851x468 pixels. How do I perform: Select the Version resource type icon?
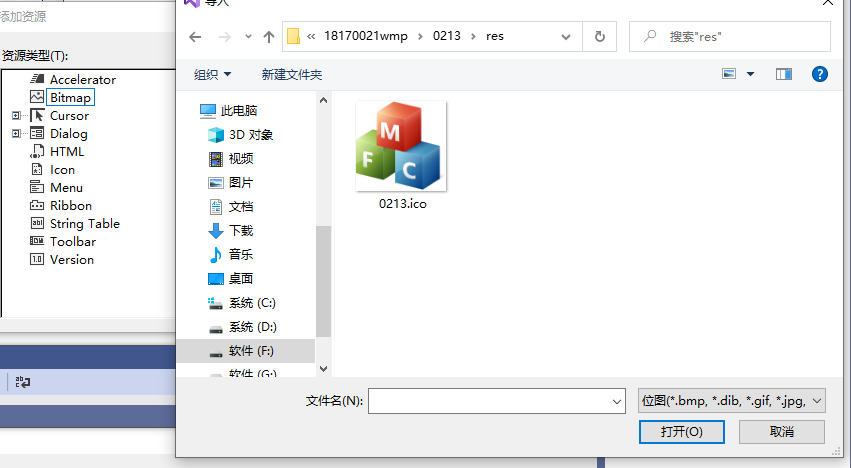coord(37,259)
